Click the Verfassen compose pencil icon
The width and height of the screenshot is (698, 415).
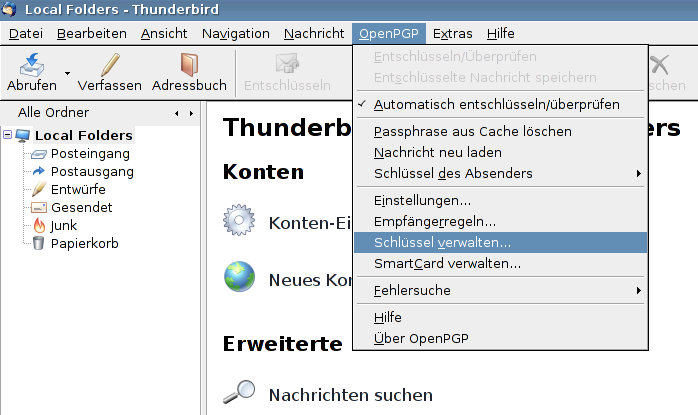click(110, 66)
